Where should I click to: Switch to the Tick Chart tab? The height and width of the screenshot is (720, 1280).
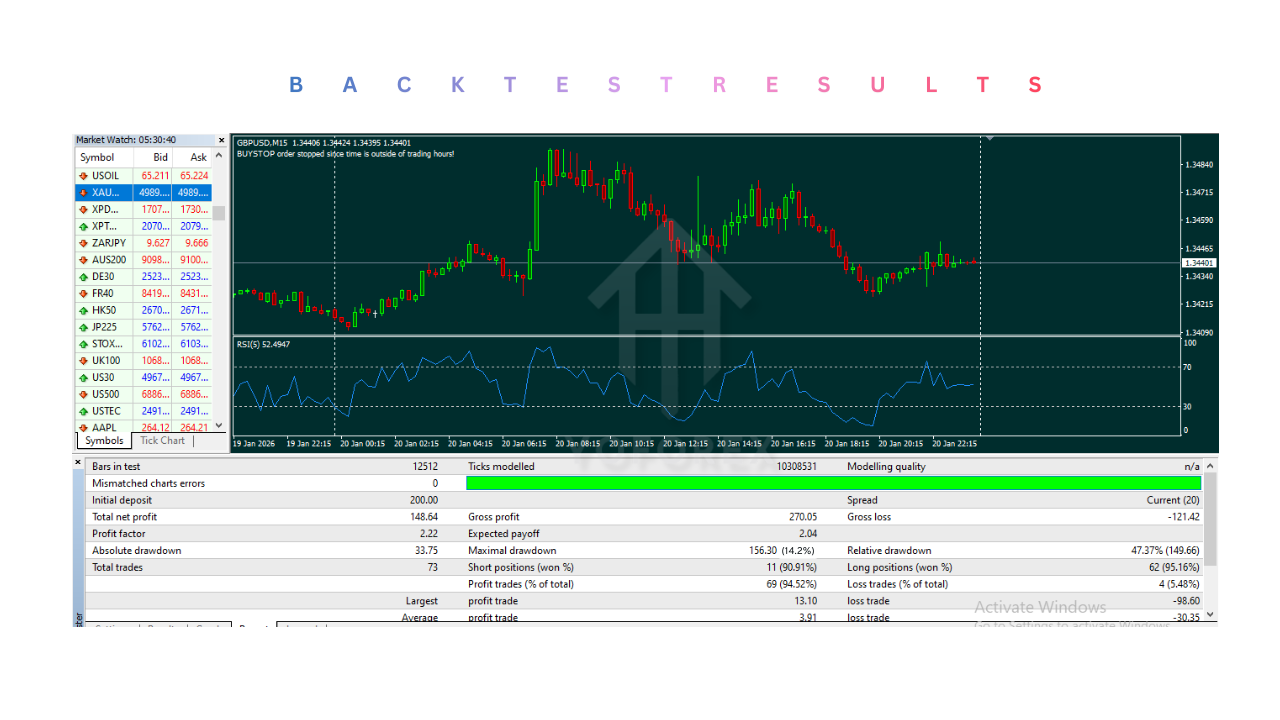pyautogui.click(x=161, y=440)
